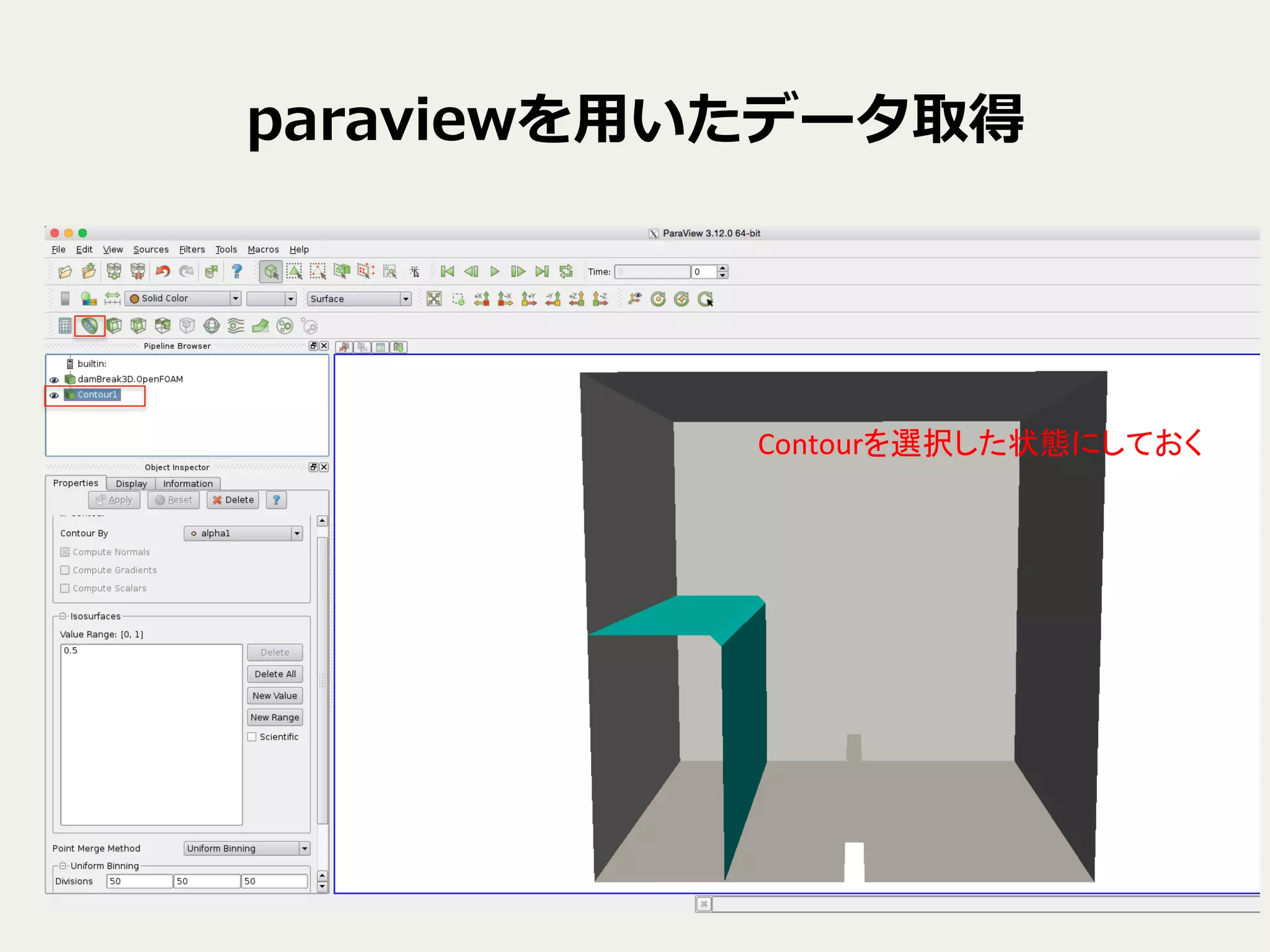1270x952 pixels.
Task: Click the Open file icon
Action: coord(65,271)
